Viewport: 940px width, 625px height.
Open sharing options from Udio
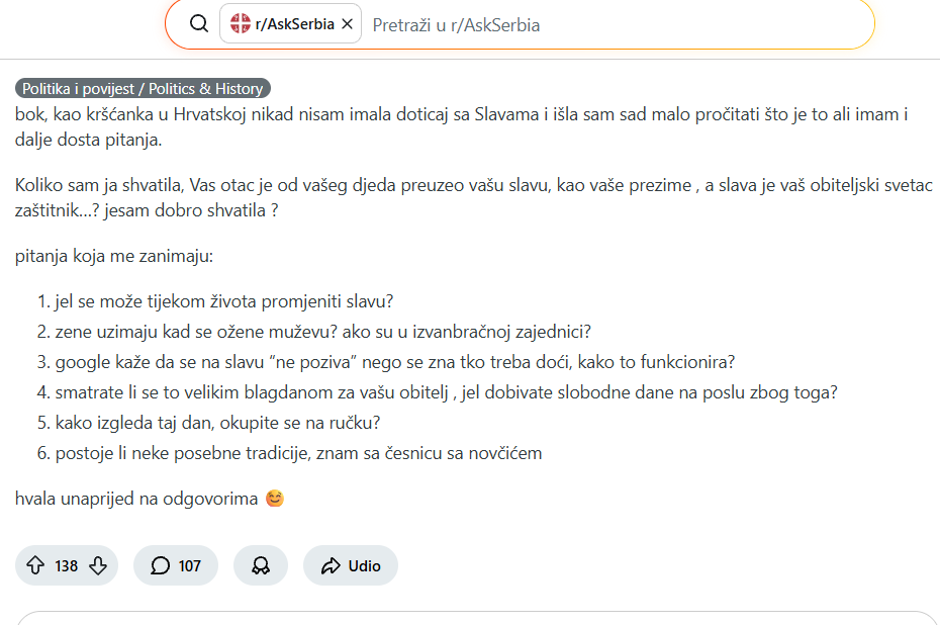click(x=350, y=565)
